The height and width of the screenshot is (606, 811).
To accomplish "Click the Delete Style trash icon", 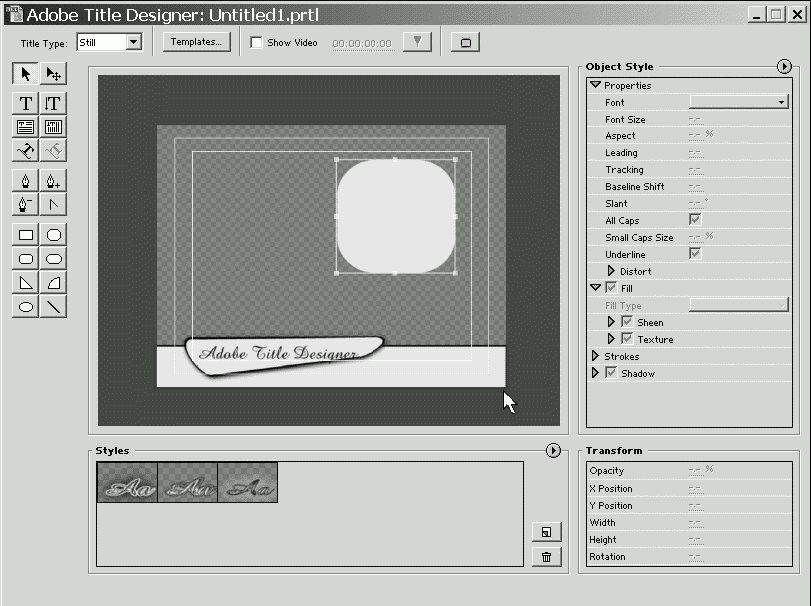I will [x=547, y=557].
